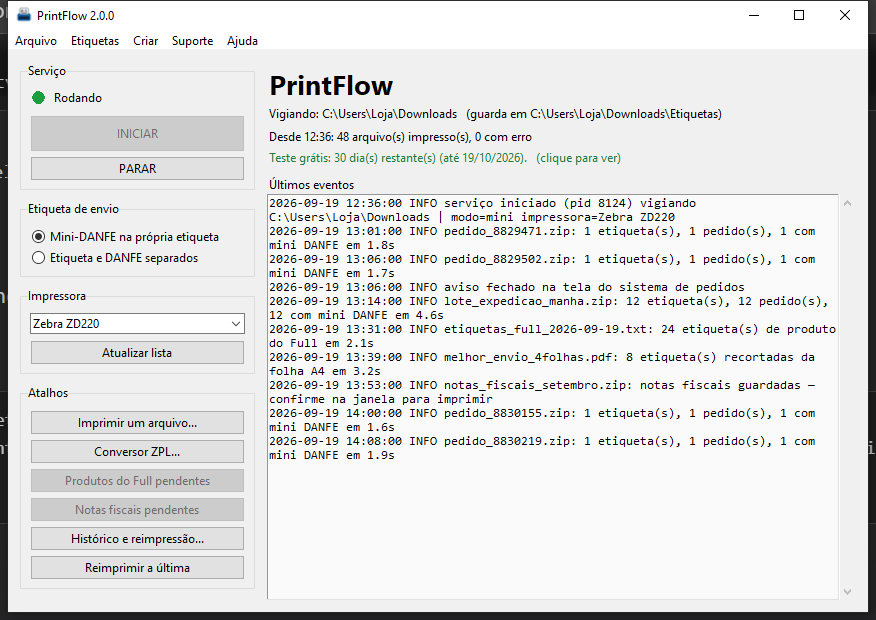Screen dimensions: 876x620
Task: Click Reimprimir a última button
Action: tap(137, 568)
